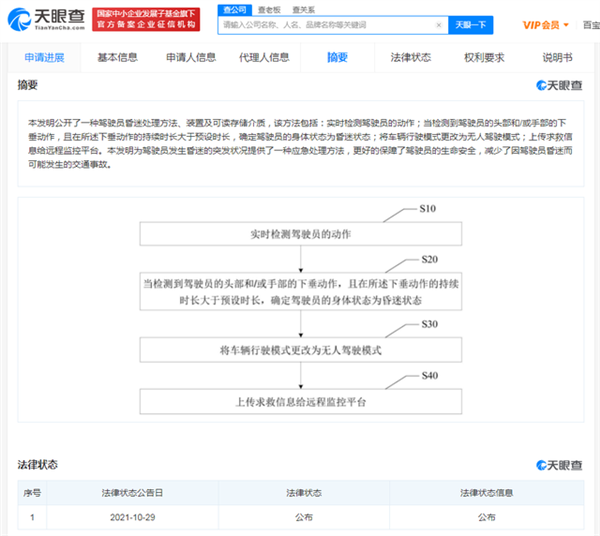
Task: Click the Tianyancha watermark beside the 摘要 heading
Action: (552, 86)
